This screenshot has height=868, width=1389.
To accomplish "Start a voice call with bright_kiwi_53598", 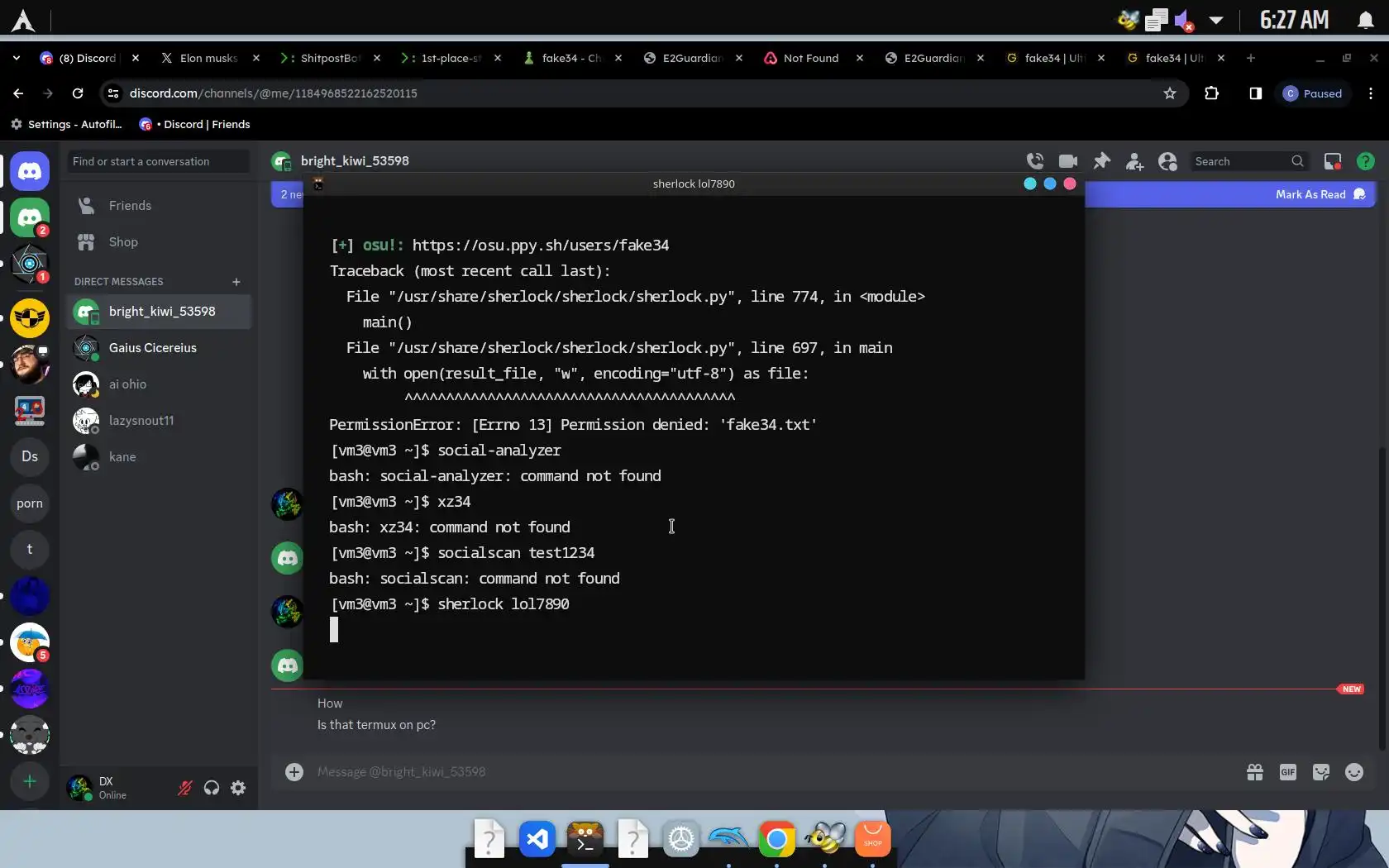I will (1035, 161).
